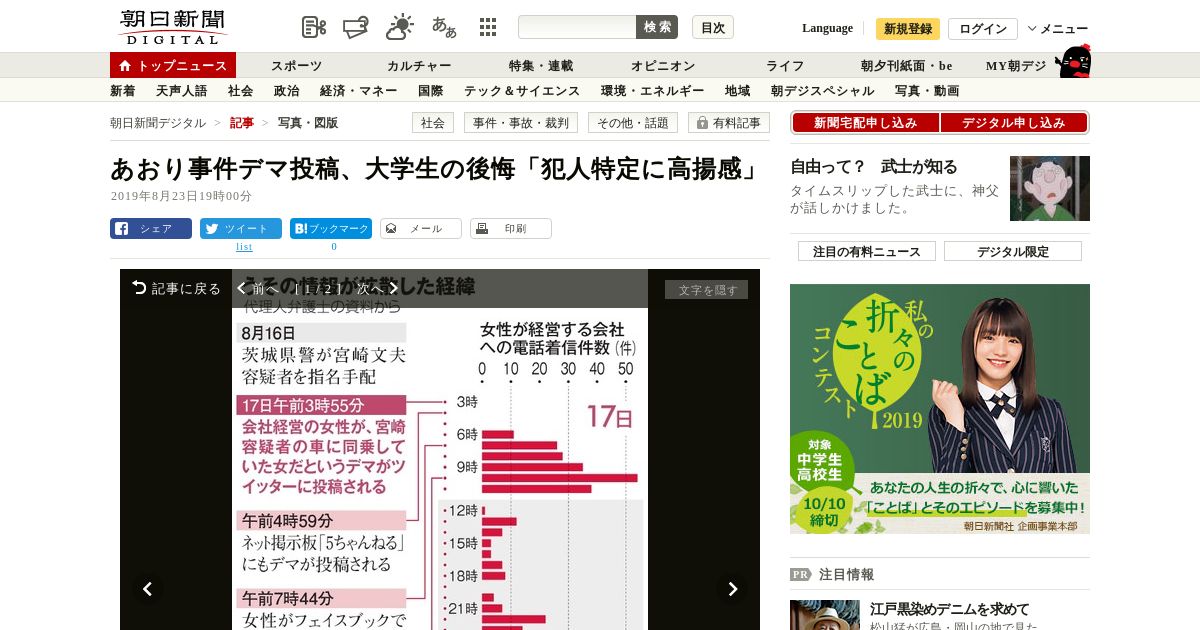Select the オピニオン tab
This screenshot has width=1200, height=630.
663,66
